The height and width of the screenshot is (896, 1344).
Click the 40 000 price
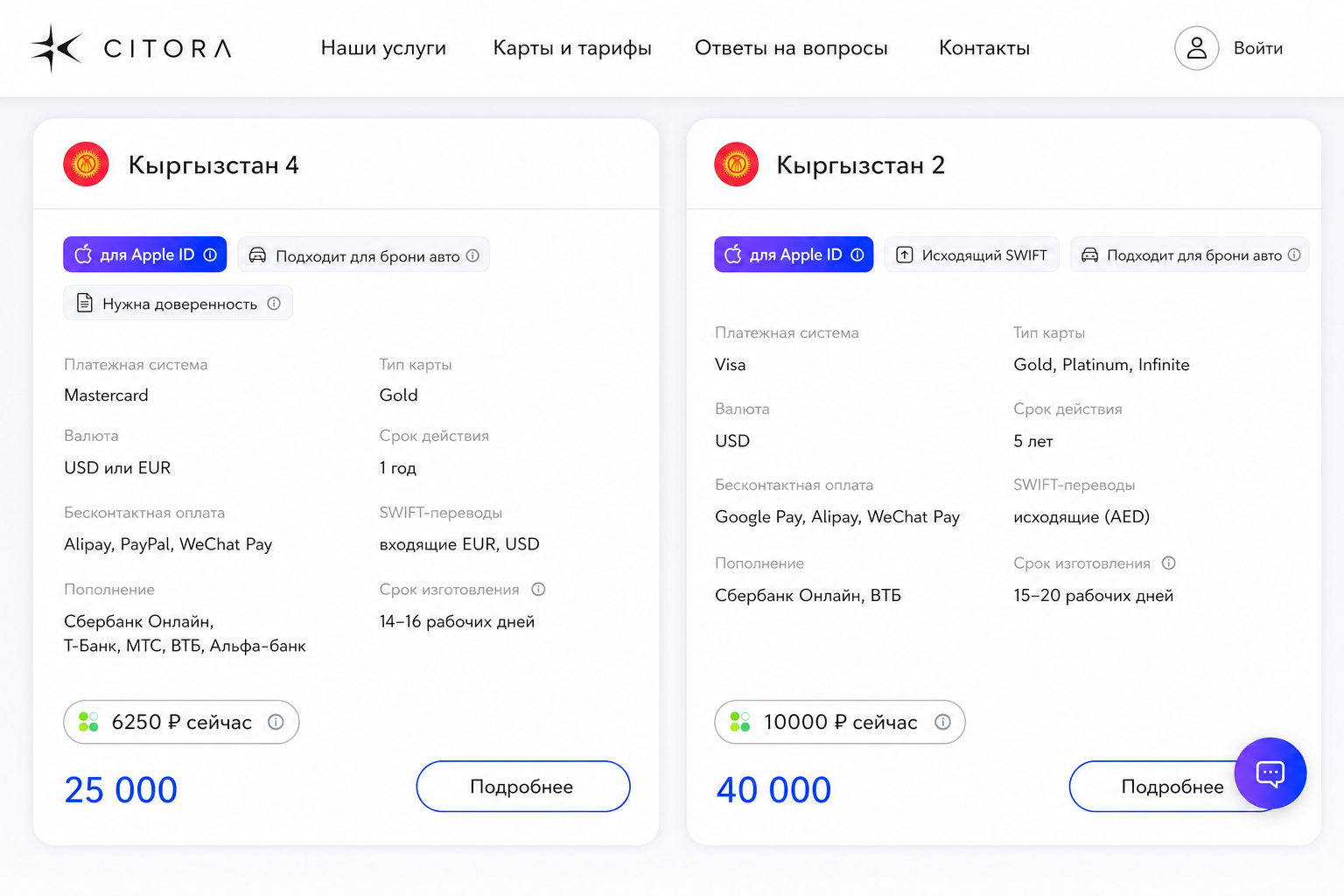tap(773, 790)
